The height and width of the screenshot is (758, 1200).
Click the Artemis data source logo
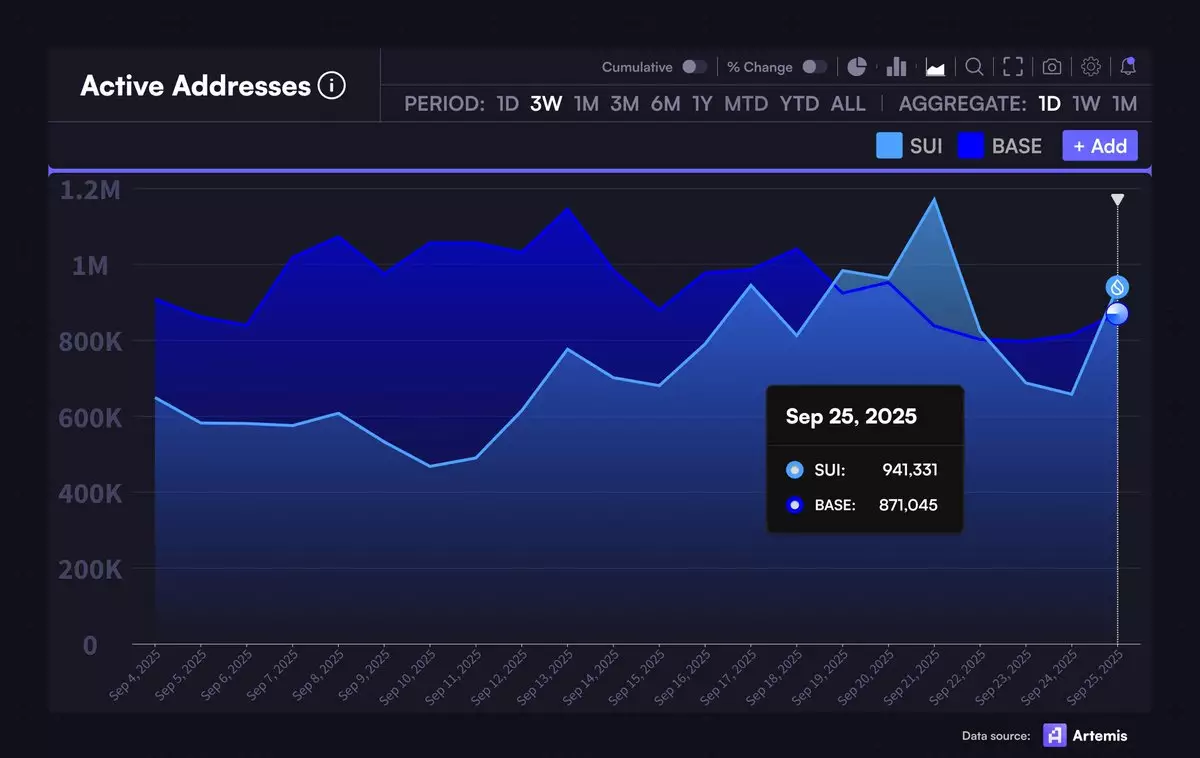(x=1055, y=735)
